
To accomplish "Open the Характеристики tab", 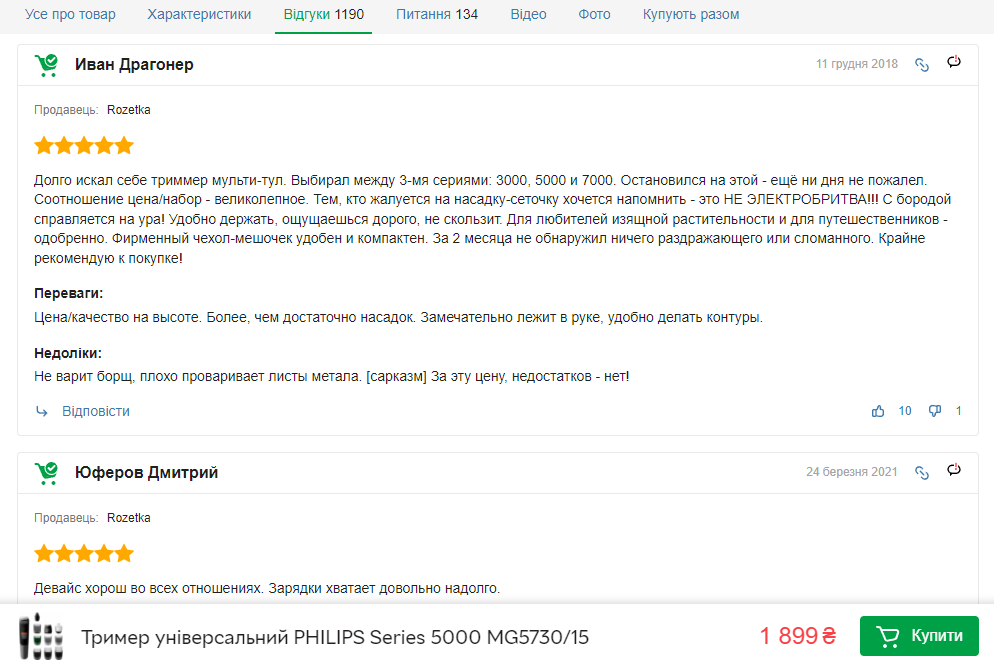I will tap(199, 15).
